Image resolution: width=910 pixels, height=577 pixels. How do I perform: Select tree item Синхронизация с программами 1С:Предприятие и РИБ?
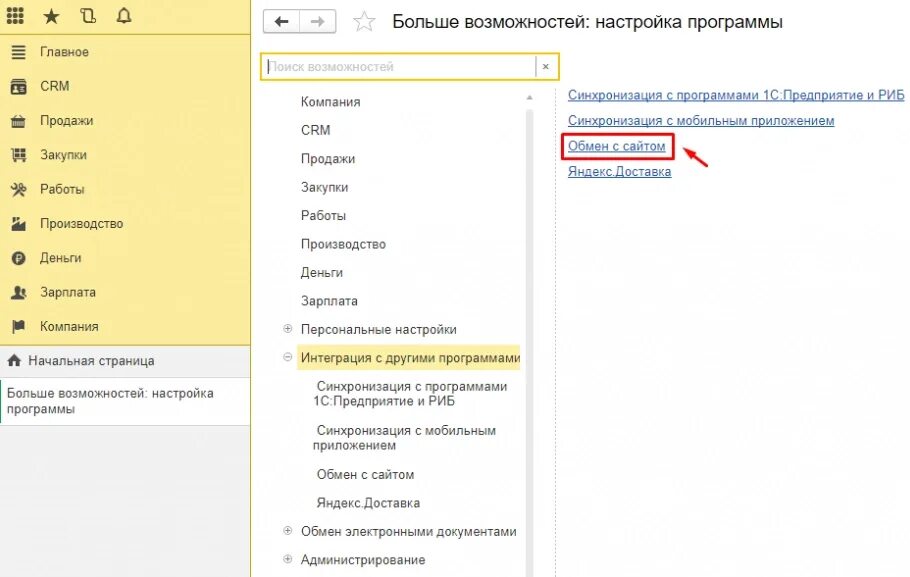(x=410, y=394)
